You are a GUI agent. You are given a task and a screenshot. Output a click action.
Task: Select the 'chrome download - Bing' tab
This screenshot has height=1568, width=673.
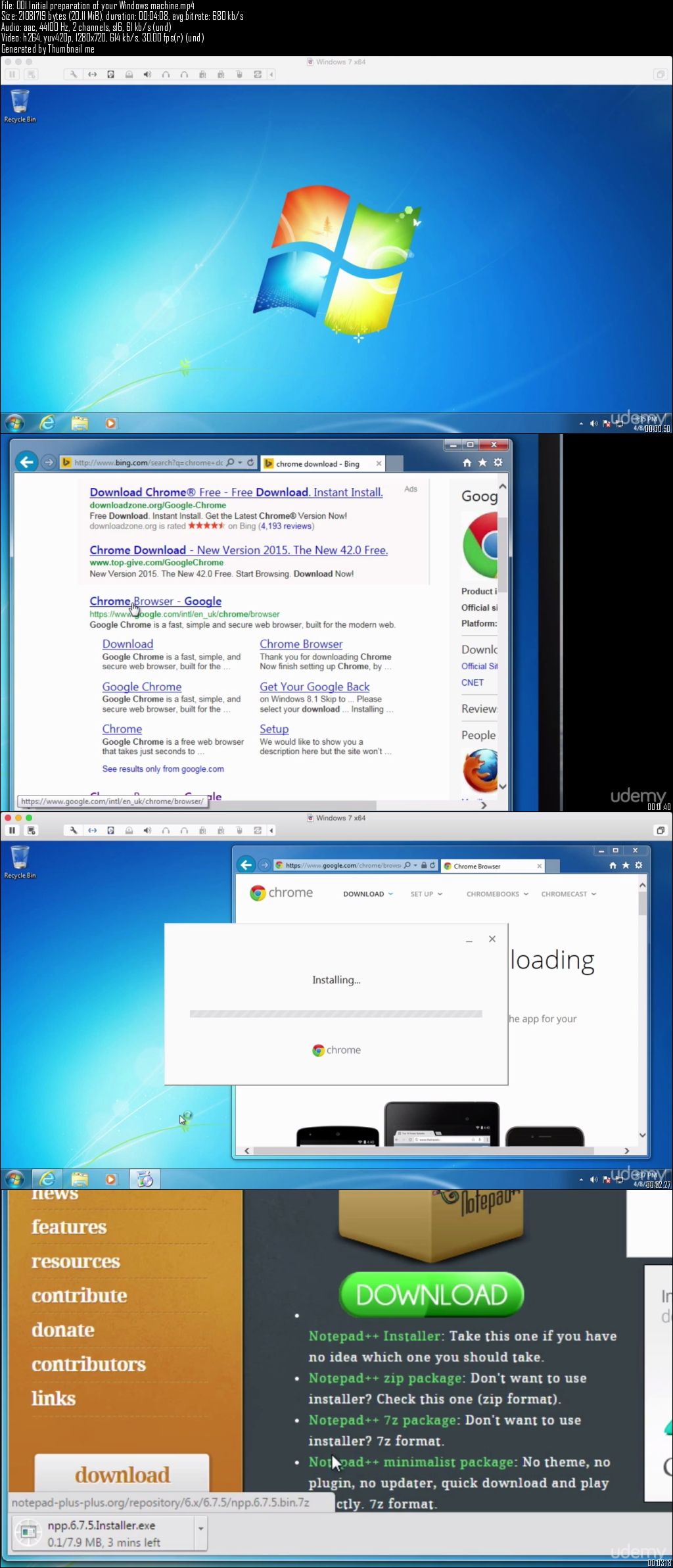pos(318,463)
